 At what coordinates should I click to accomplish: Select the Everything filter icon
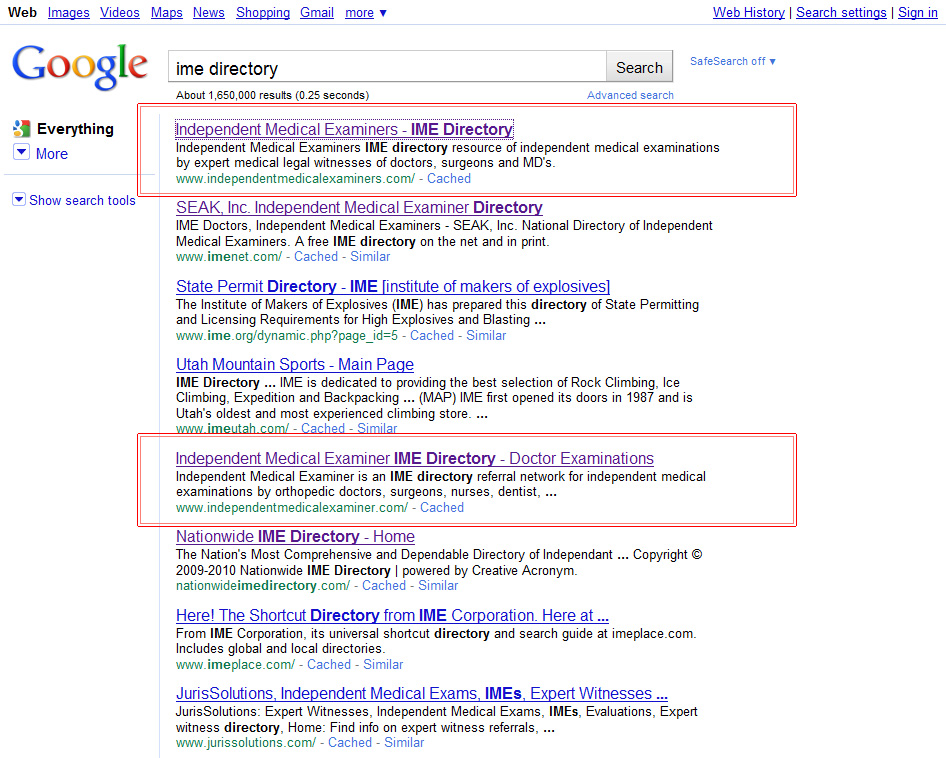click(21, 129)
